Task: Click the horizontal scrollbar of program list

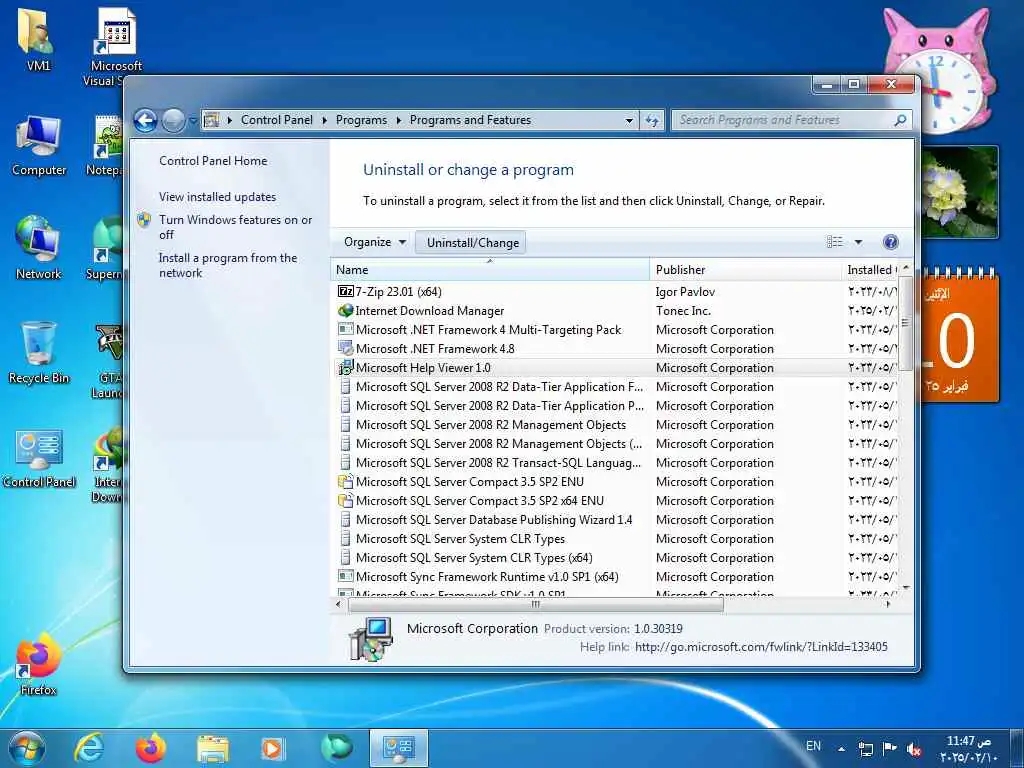Action: point(536,605)
